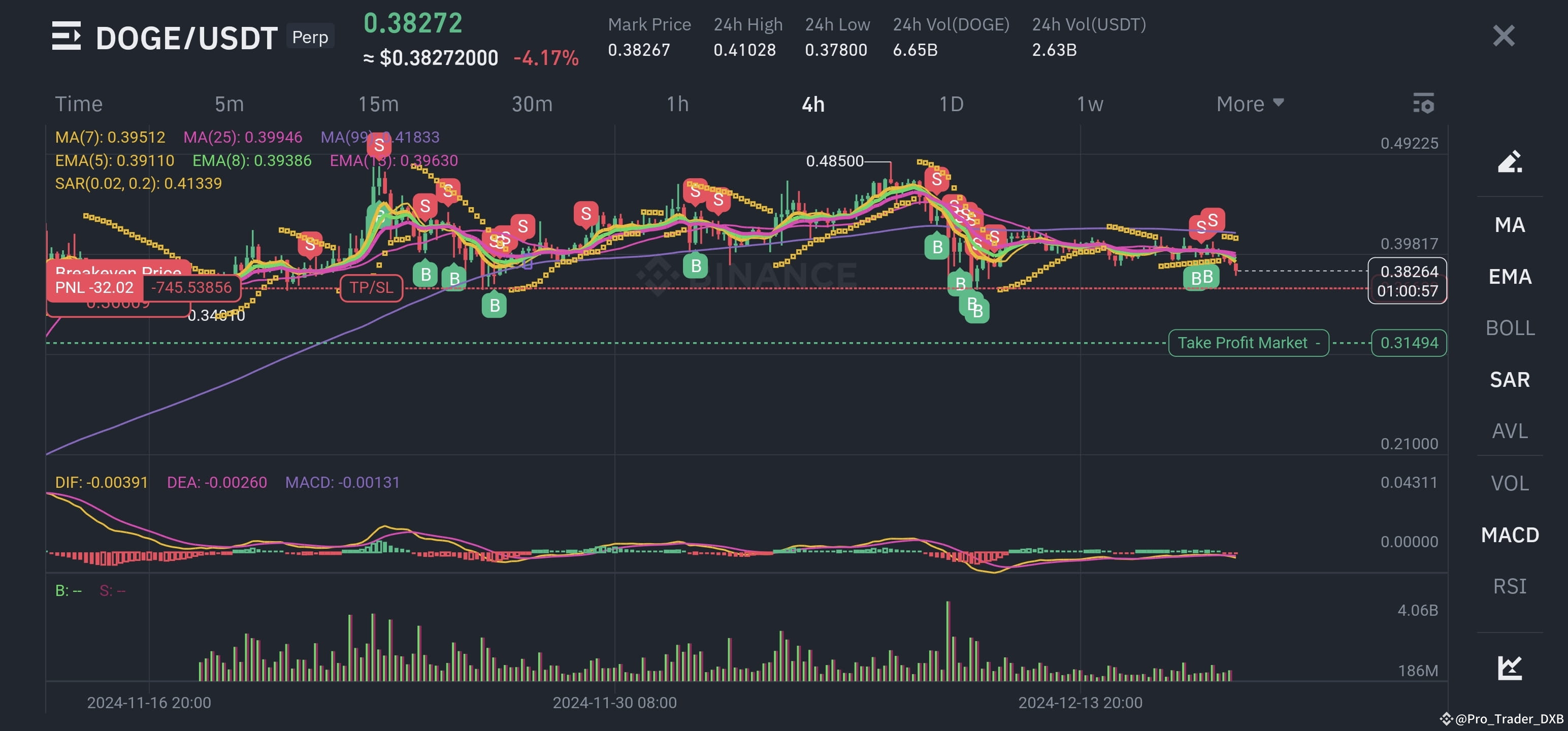Screen dimensions: 1568x731
Task: Open the TP/SL order settings
Action: pos(371,287)
